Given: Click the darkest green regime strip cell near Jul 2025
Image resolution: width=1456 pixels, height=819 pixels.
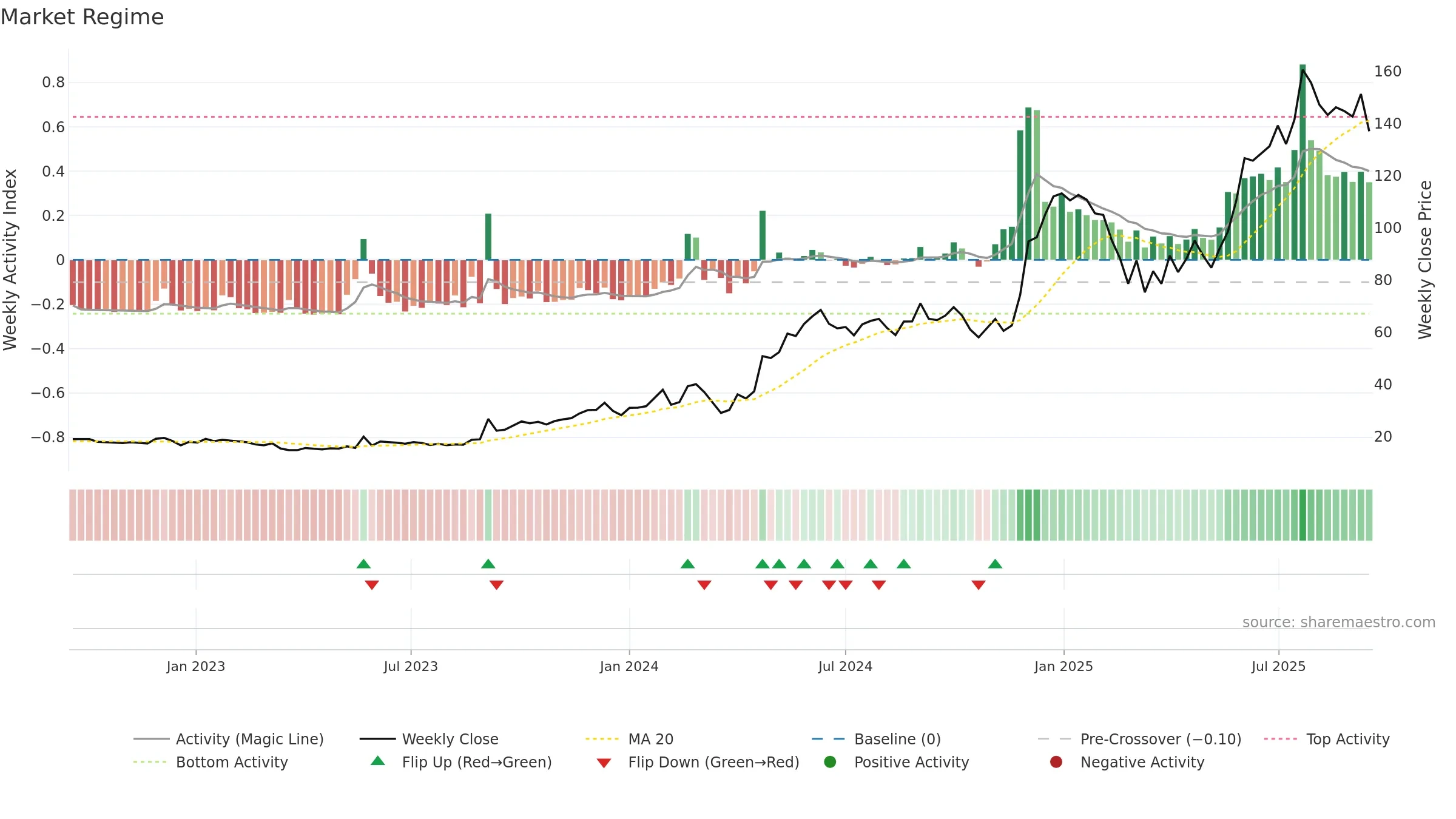Looking at the screenshot, I should 1303,515.
